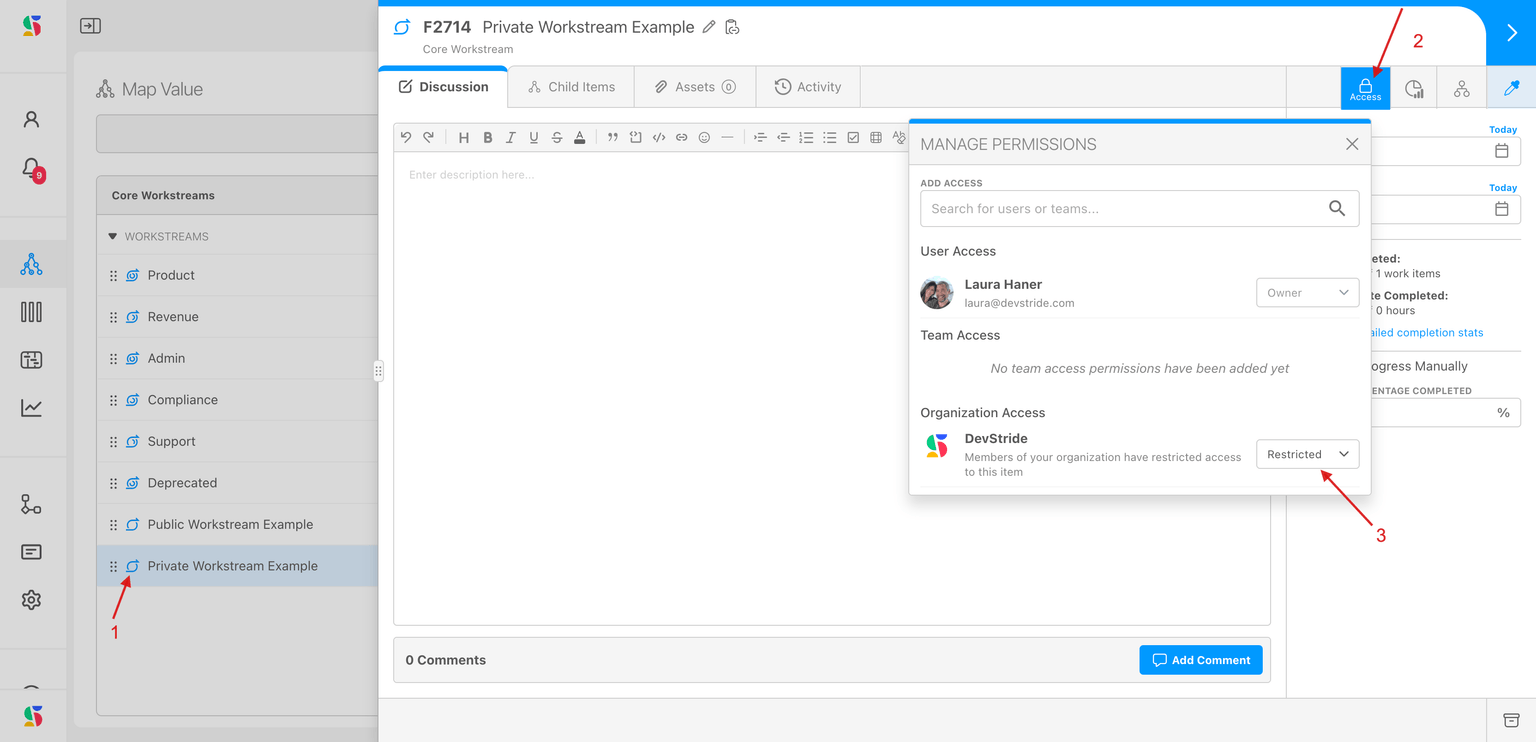Click the Add Comment button
Image resolution: width=1536 pixels, height=742 pixels.
click(1200, 660)
